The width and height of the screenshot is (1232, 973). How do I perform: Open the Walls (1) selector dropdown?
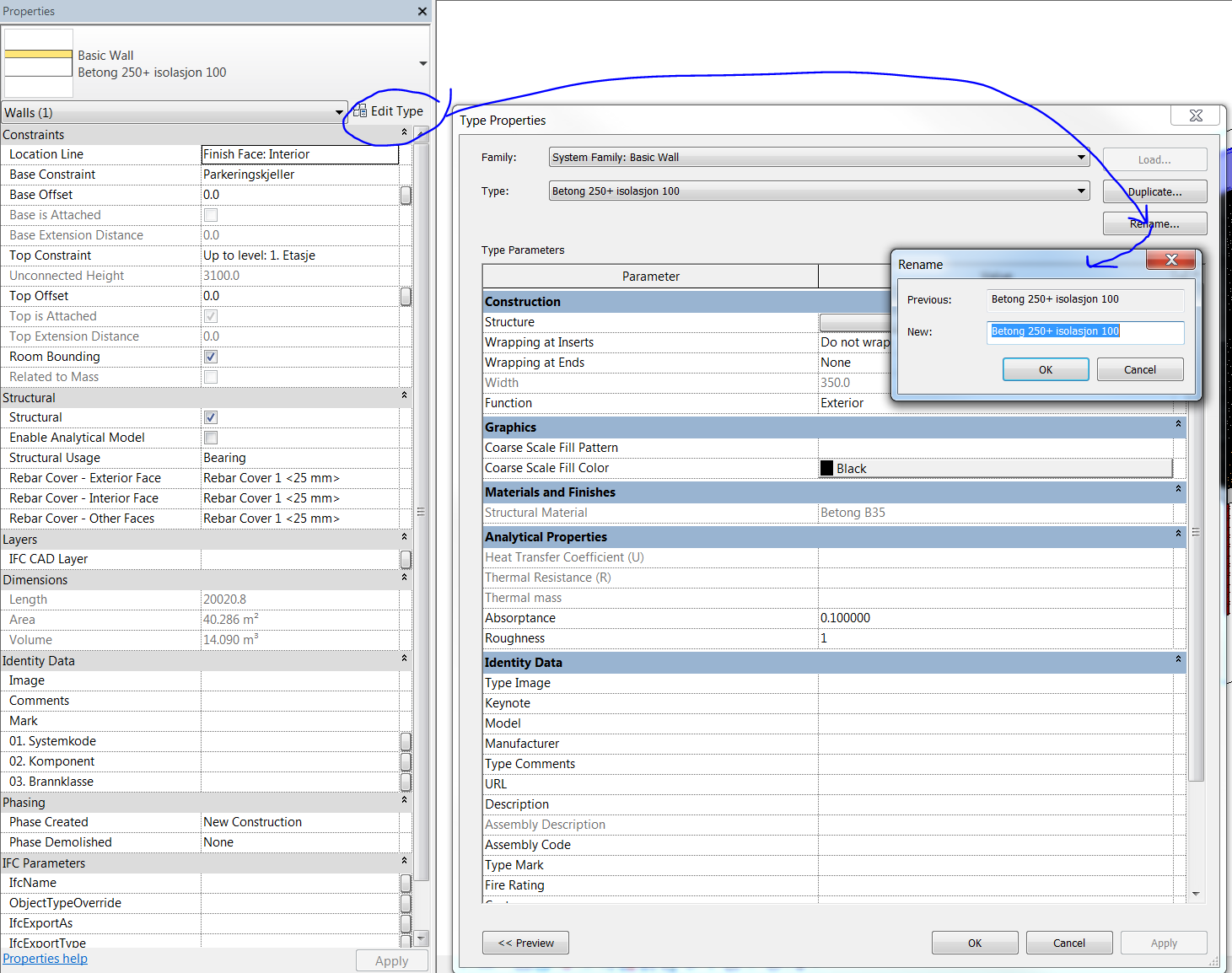339,112
